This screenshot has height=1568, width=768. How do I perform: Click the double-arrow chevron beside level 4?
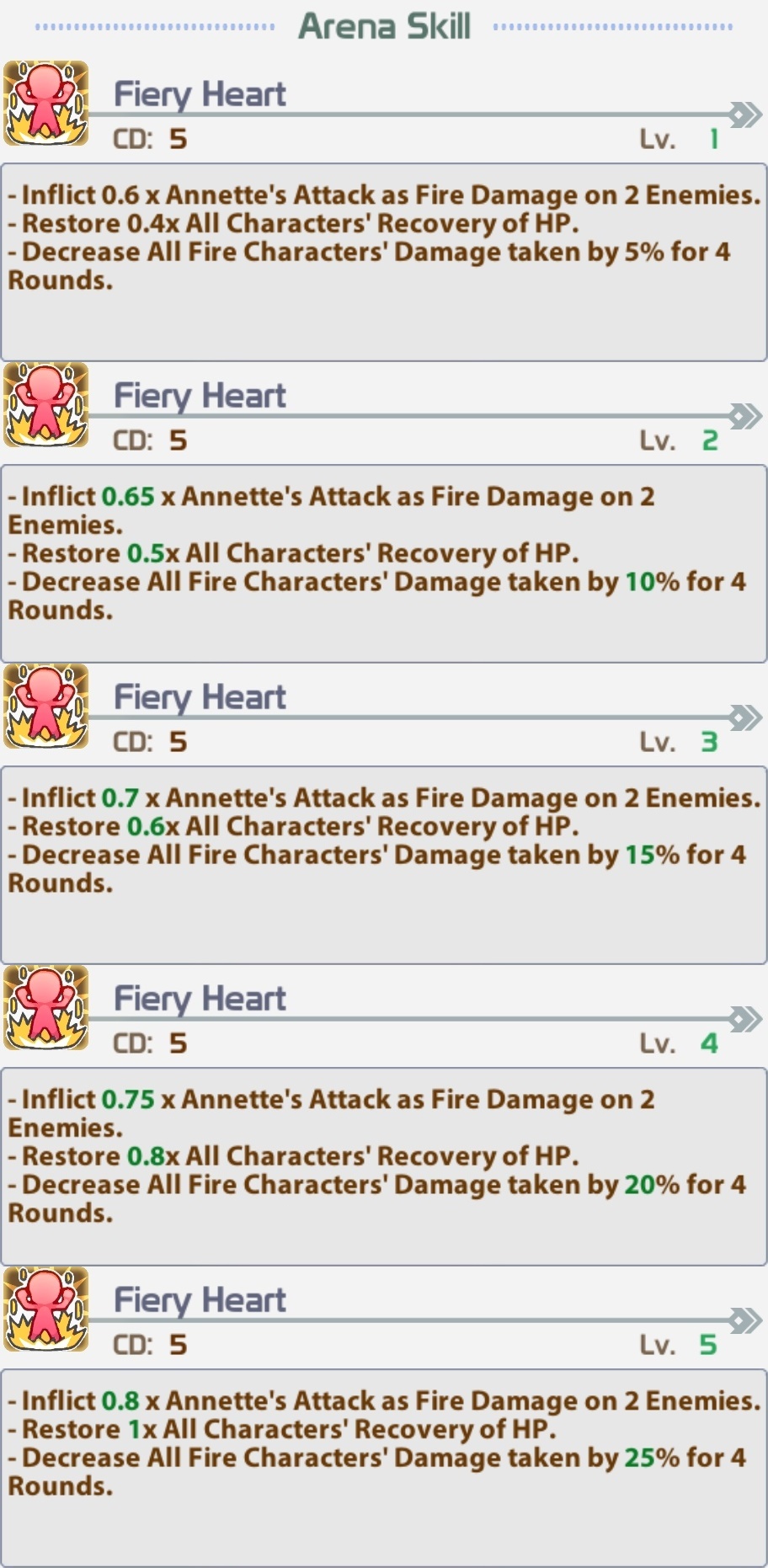click(x=745, y=1019)
